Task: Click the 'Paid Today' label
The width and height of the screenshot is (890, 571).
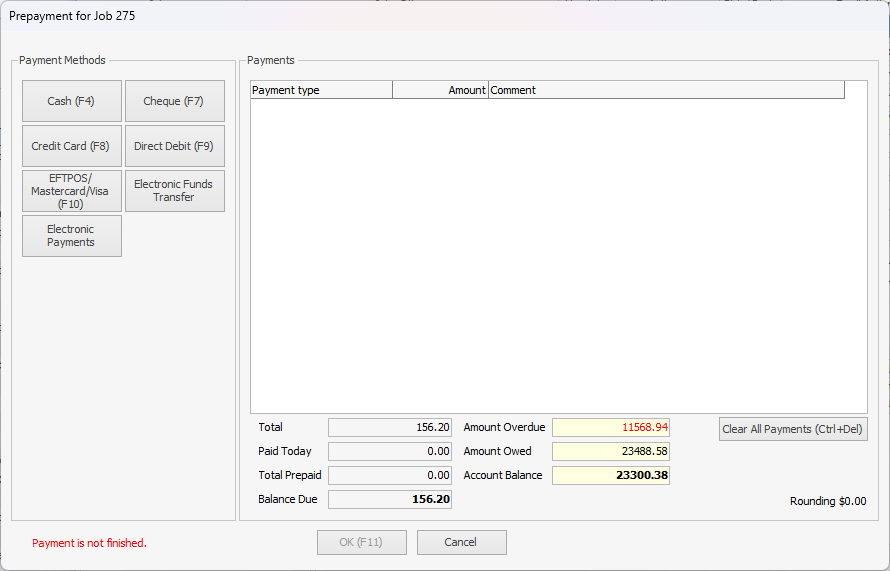Action: [285, 451]
